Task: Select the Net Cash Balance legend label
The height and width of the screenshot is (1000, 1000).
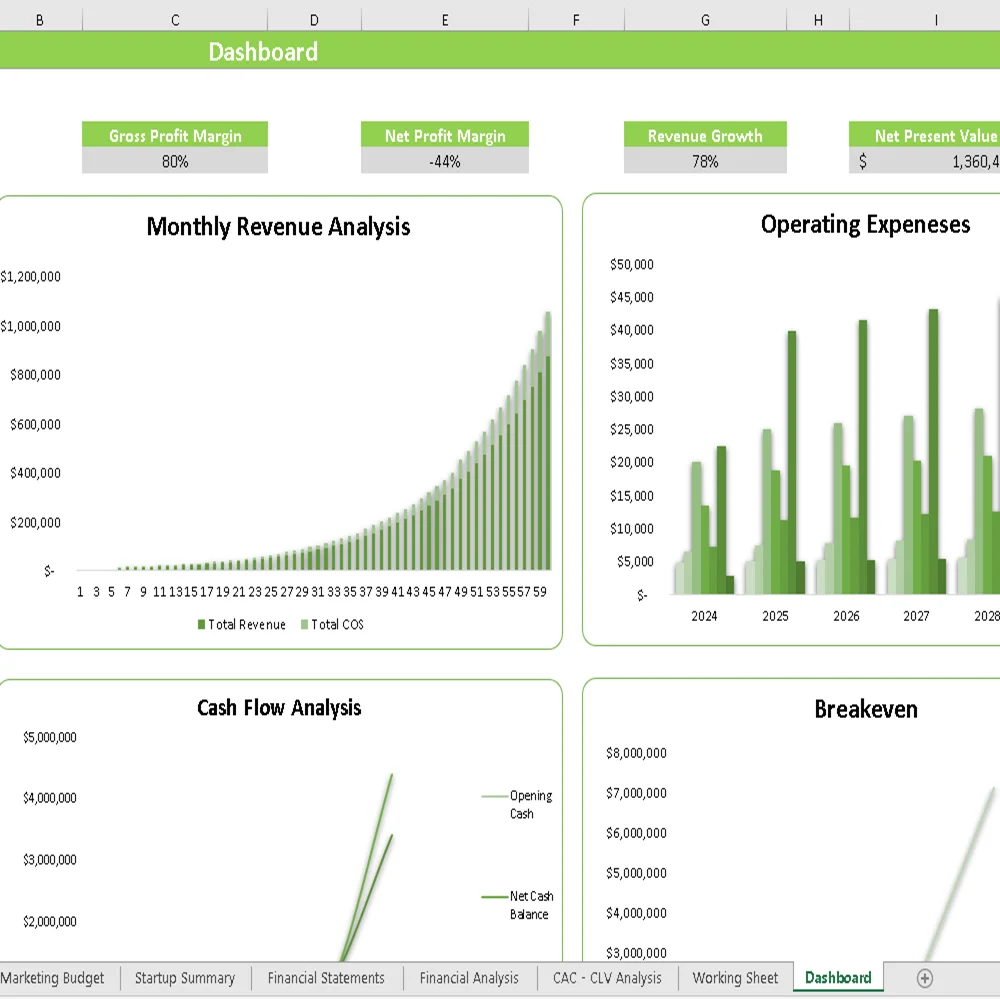Action: click(529, 905)
